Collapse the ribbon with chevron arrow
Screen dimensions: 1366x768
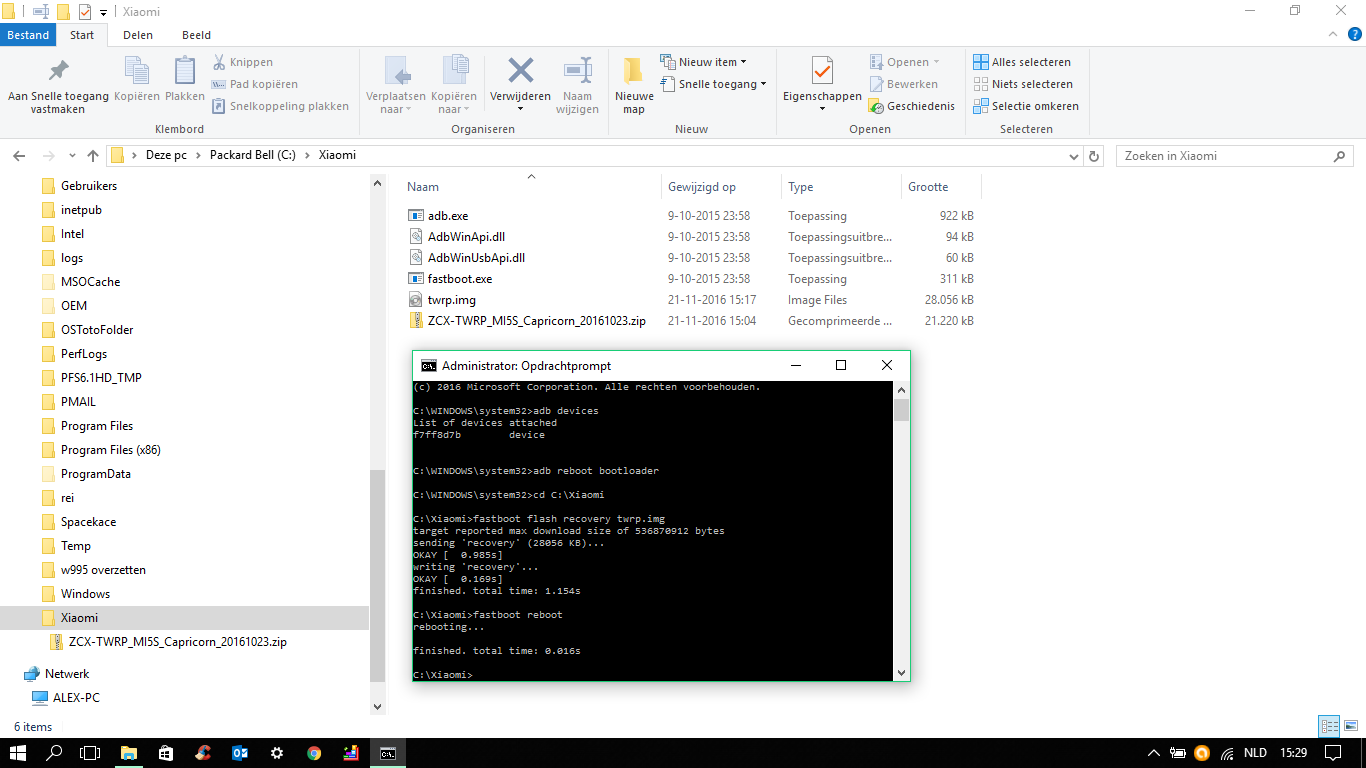(x=1331, y=35)
